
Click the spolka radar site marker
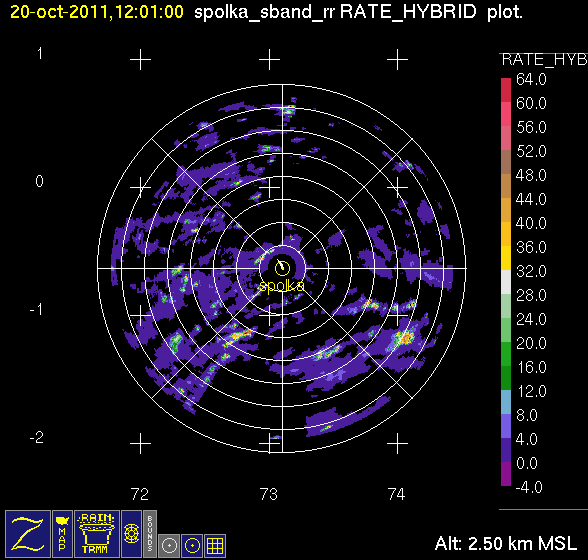coord(282,268)
